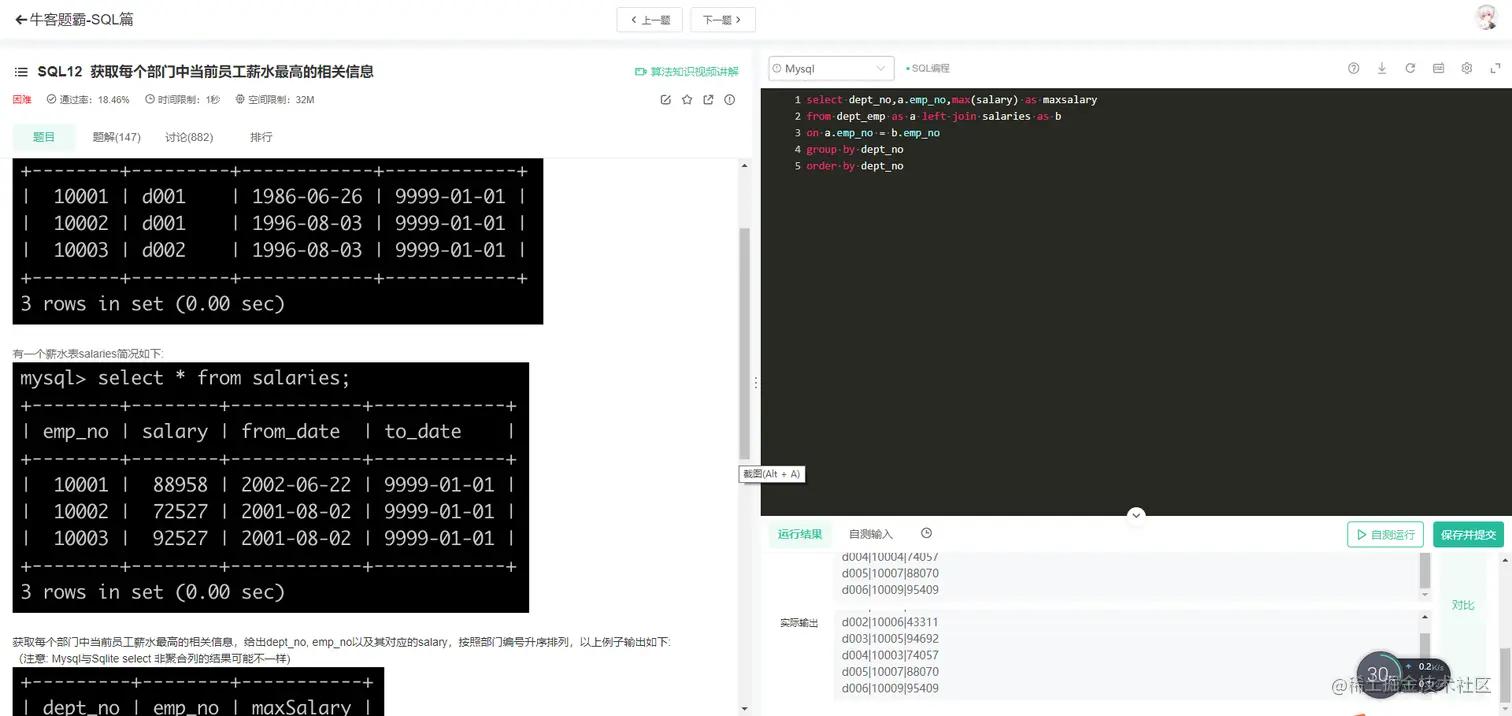Screen dimensions: 1512x716
Task: Click the 通过率 check-circle icon
Action: point(52,100)
